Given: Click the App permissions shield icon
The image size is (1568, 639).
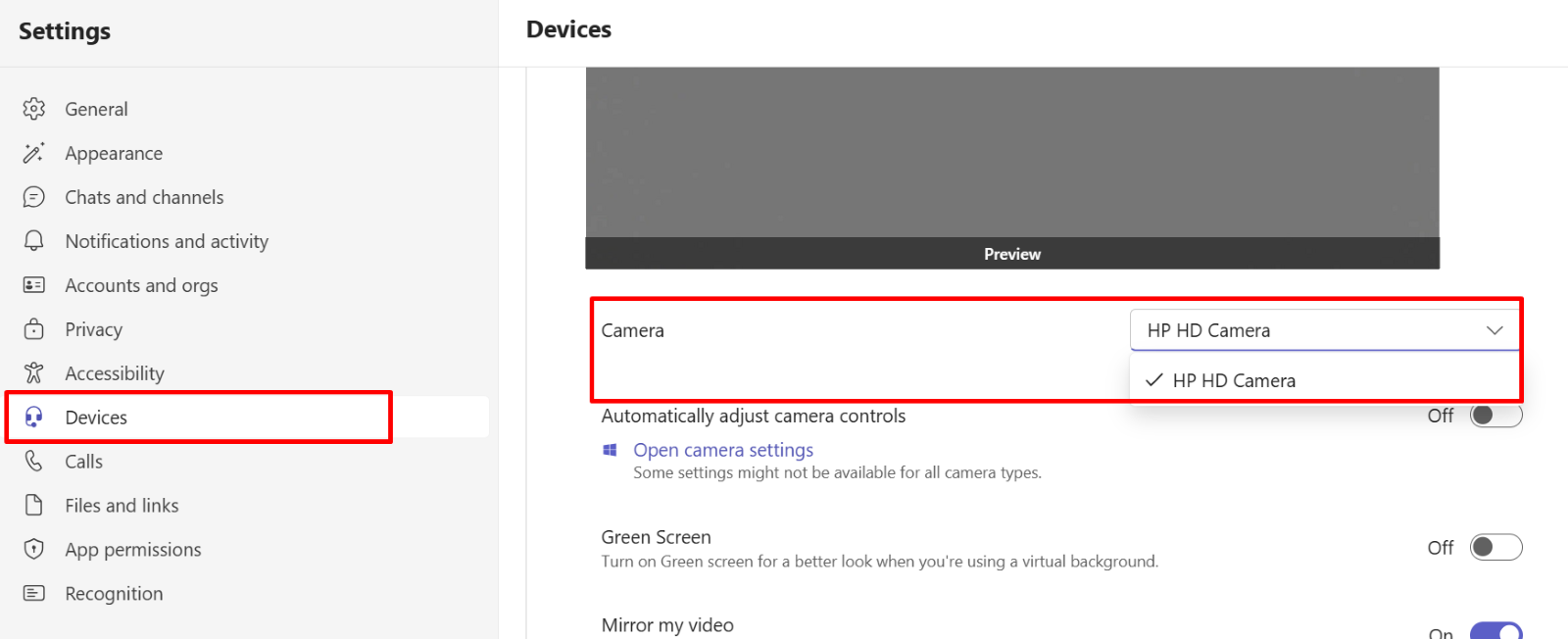Looking at the screenshot, I should (x=34, y=549).
